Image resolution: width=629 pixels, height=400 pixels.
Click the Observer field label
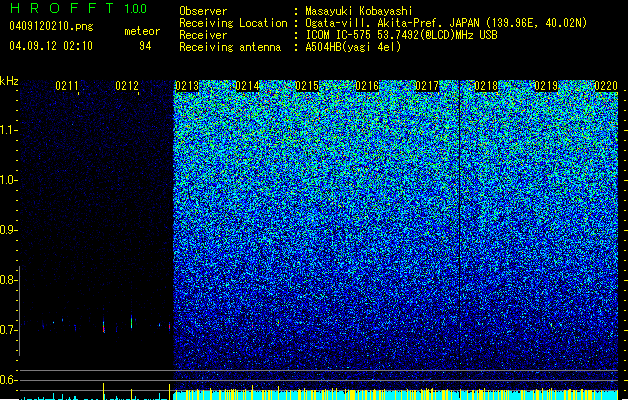coord(203,11)
